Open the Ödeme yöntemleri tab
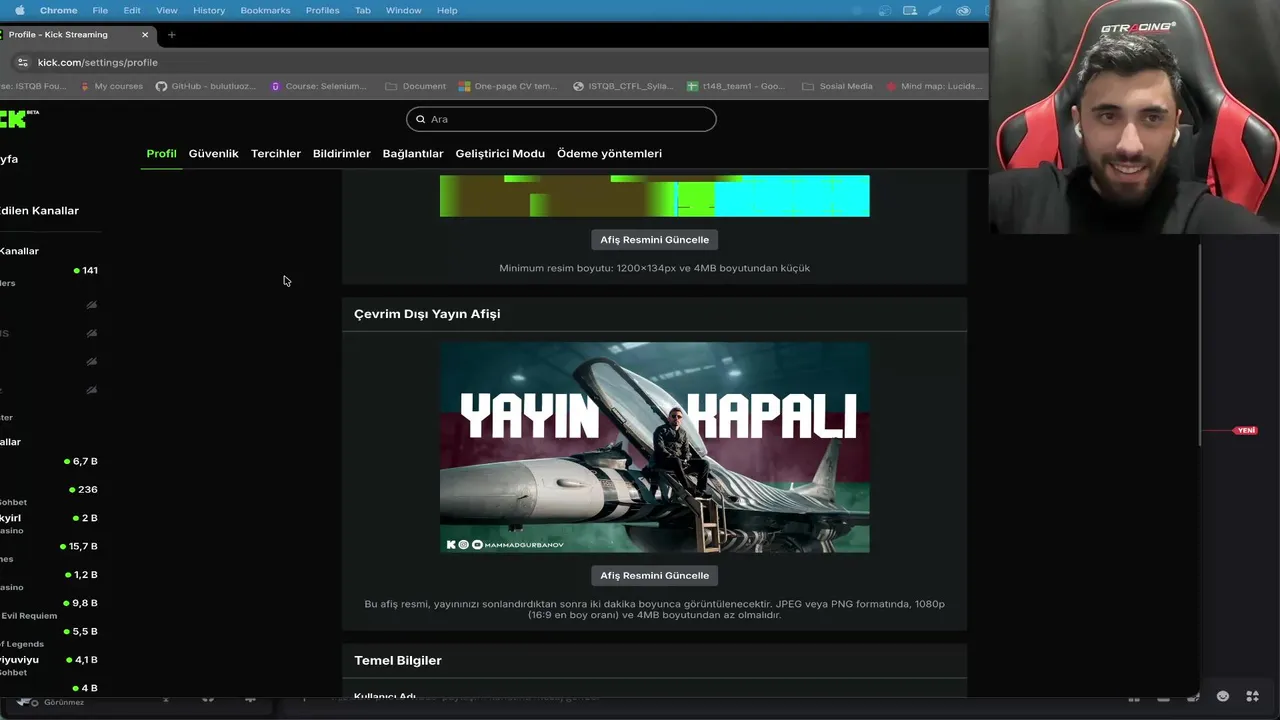The height and width of the screenshot is (720, 1280). pos(609,154)
